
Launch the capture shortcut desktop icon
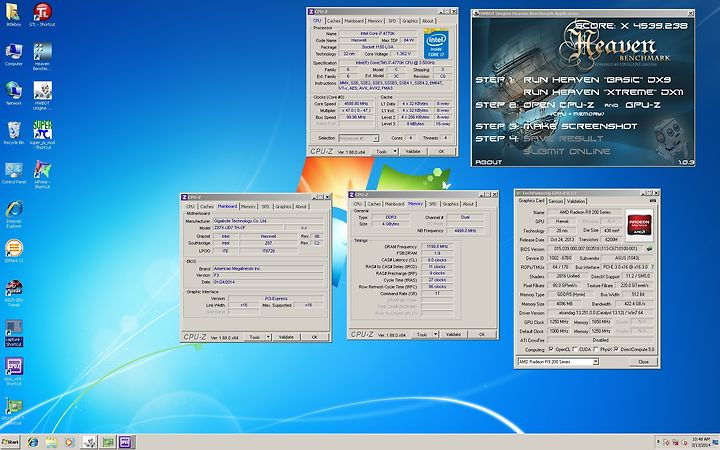click(x=13, y=333)
